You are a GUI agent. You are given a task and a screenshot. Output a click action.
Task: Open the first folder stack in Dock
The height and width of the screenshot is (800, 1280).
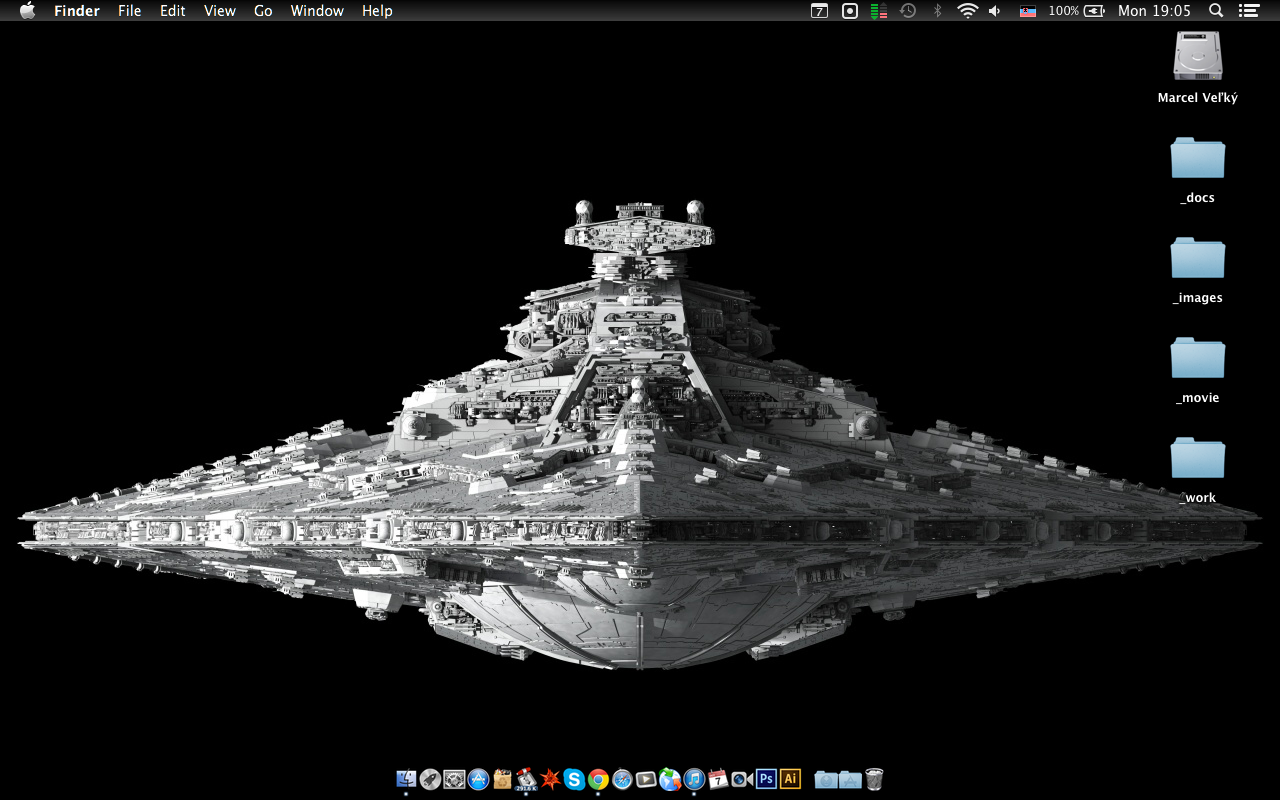826,779
